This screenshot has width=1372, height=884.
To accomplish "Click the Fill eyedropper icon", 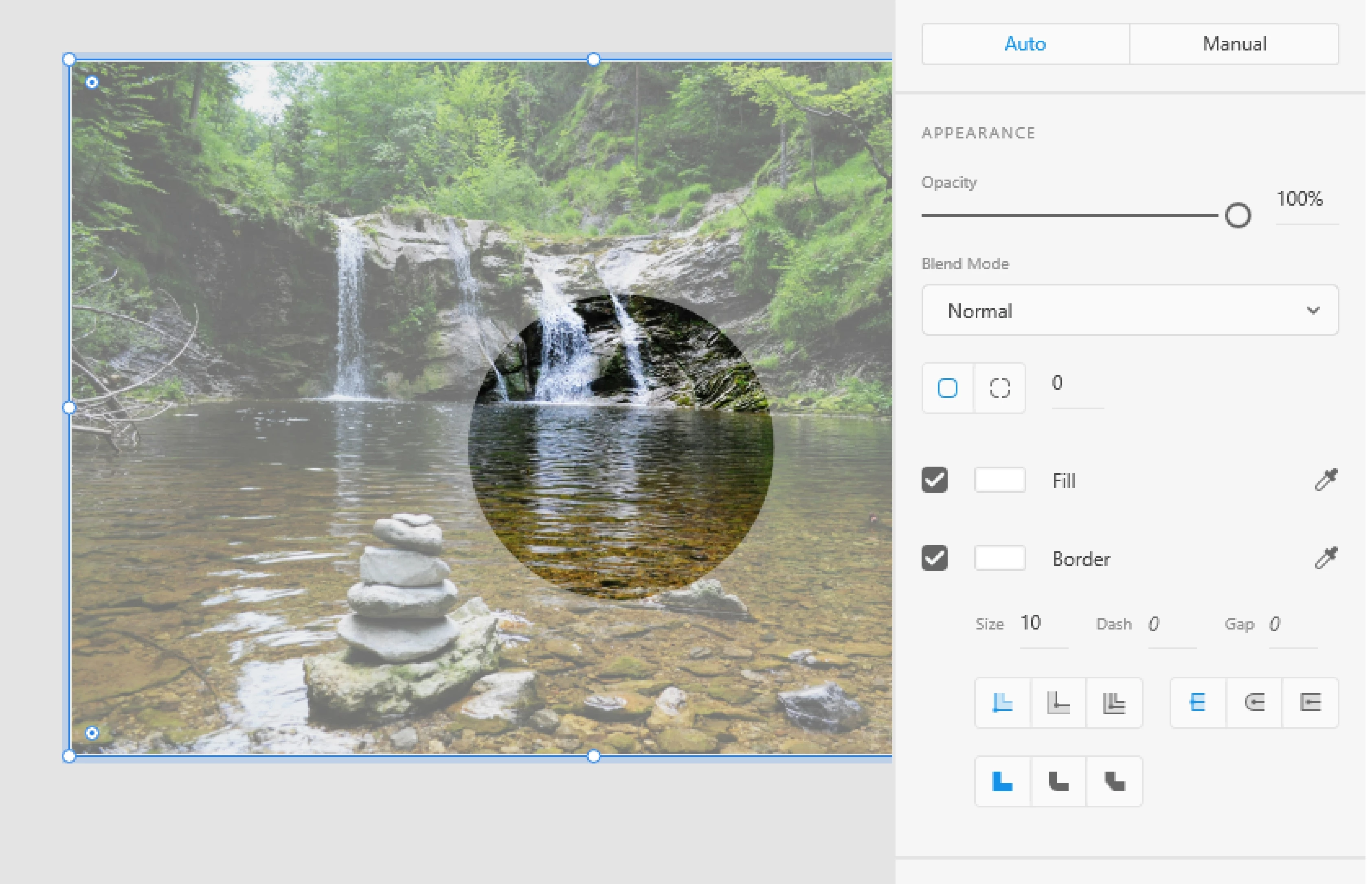I will point(1326,480).
